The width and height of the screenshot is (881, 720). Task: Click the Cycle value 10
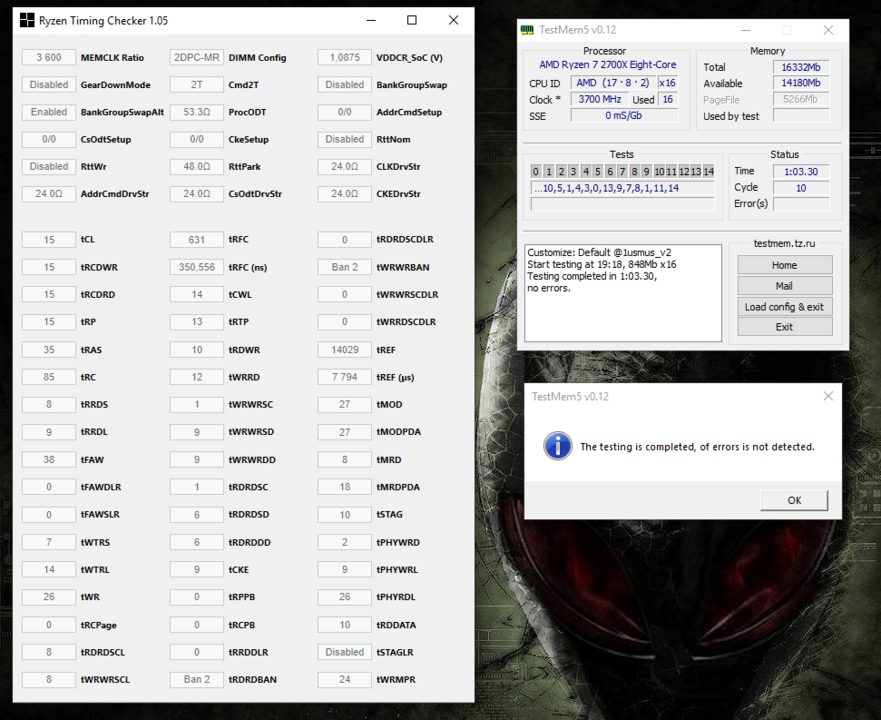pyautogui.click(x=801, y=188)
